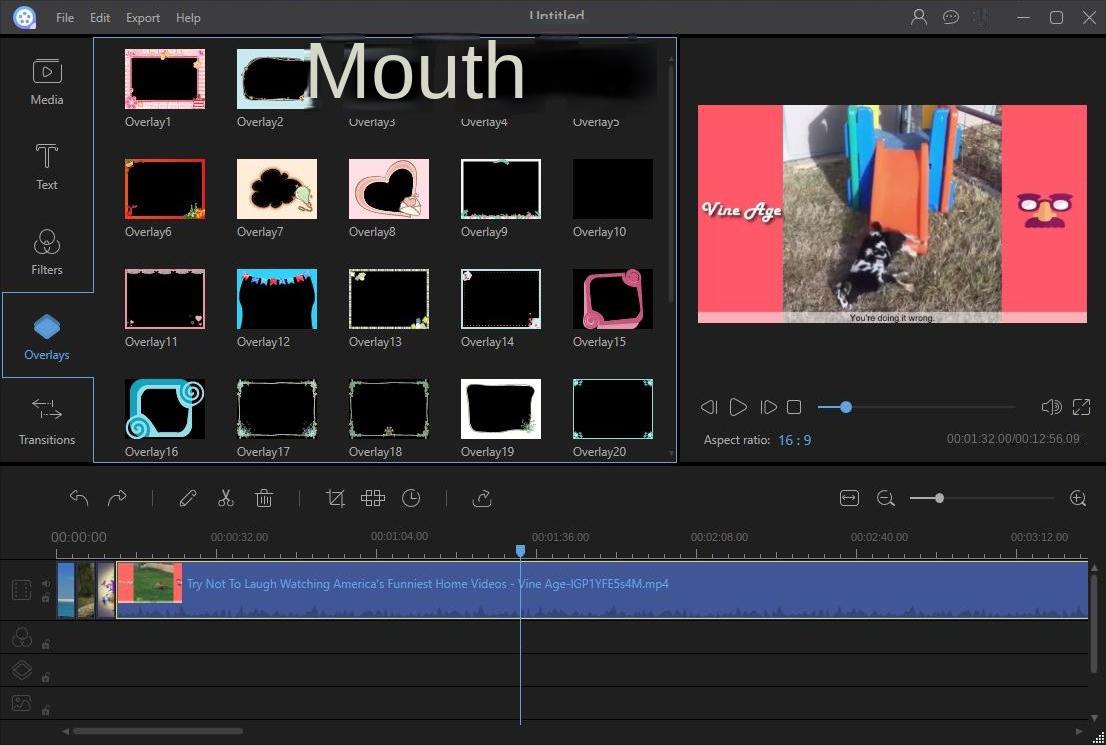The image size is (1106, 745).
Task: Mute the video track audio
Action: point(45,584)
